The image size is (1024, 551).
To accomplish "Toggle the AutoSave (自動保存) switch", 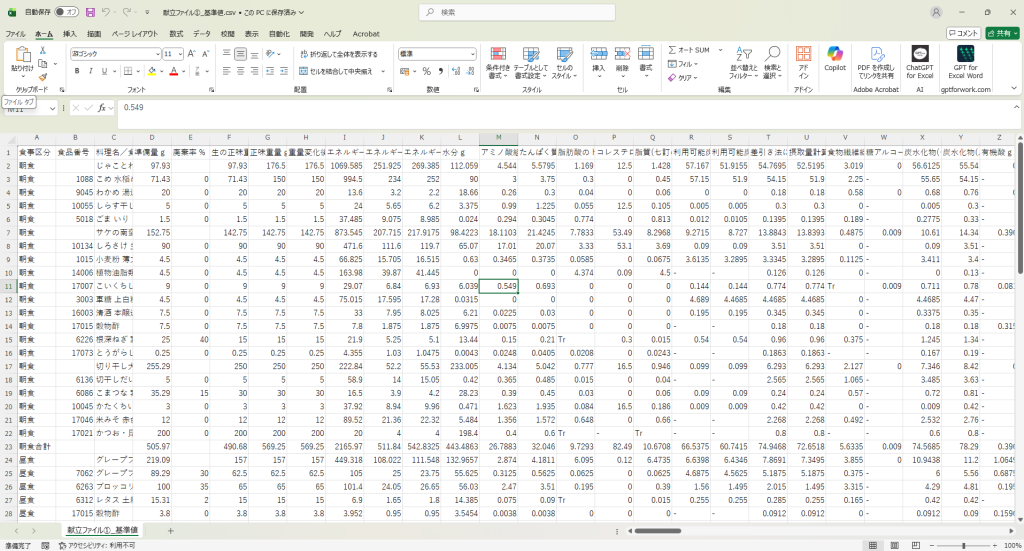I will click(x=68, y=12).
